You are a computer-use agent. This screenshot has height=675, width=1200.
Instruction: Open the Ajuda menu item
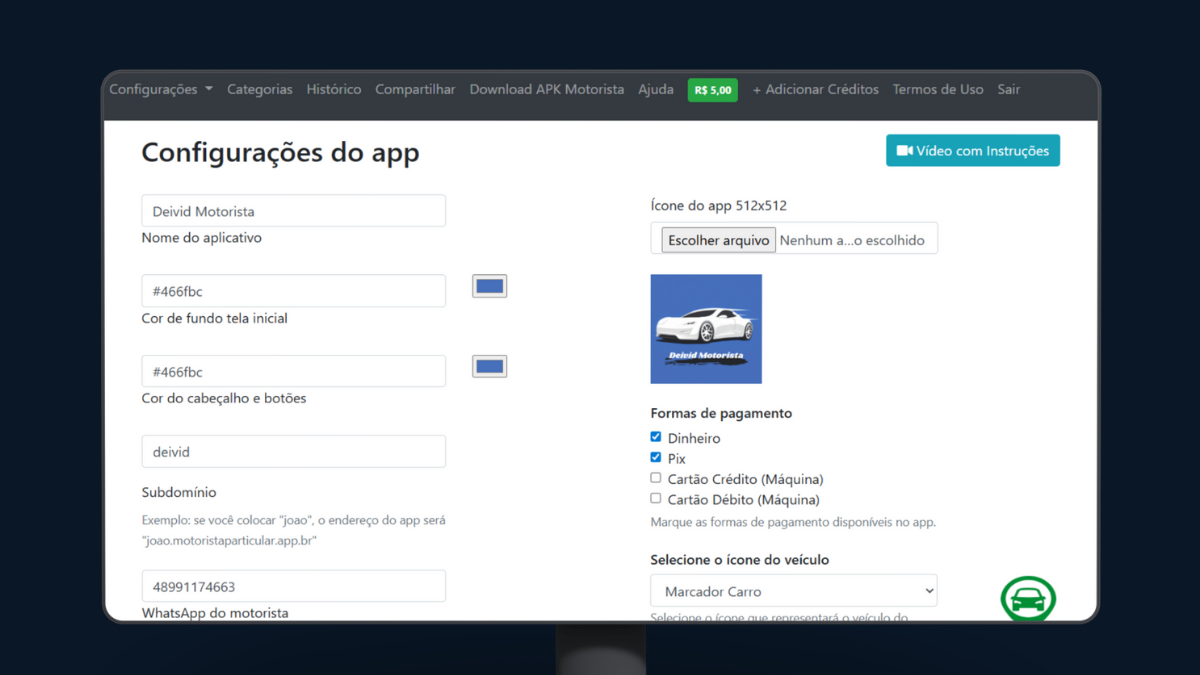656,89
